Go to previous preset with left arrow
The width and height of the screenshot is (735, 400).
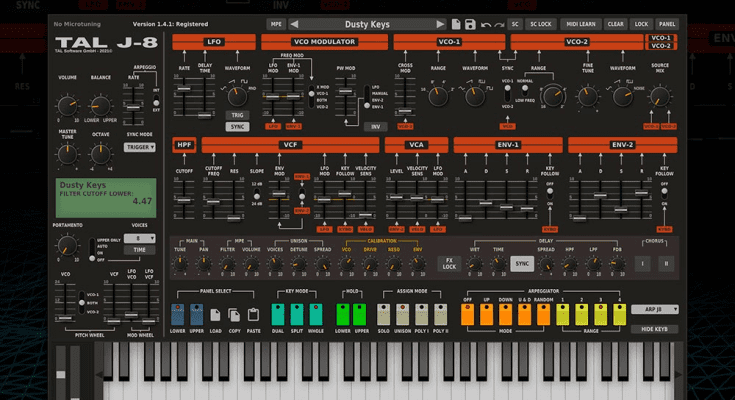[296, 23]
